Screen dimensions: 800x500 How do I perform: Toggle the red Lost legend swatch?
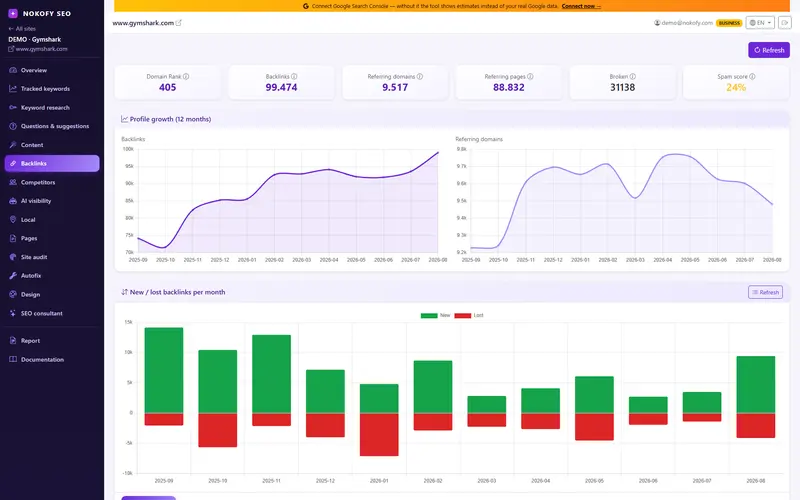click(462, 315)
